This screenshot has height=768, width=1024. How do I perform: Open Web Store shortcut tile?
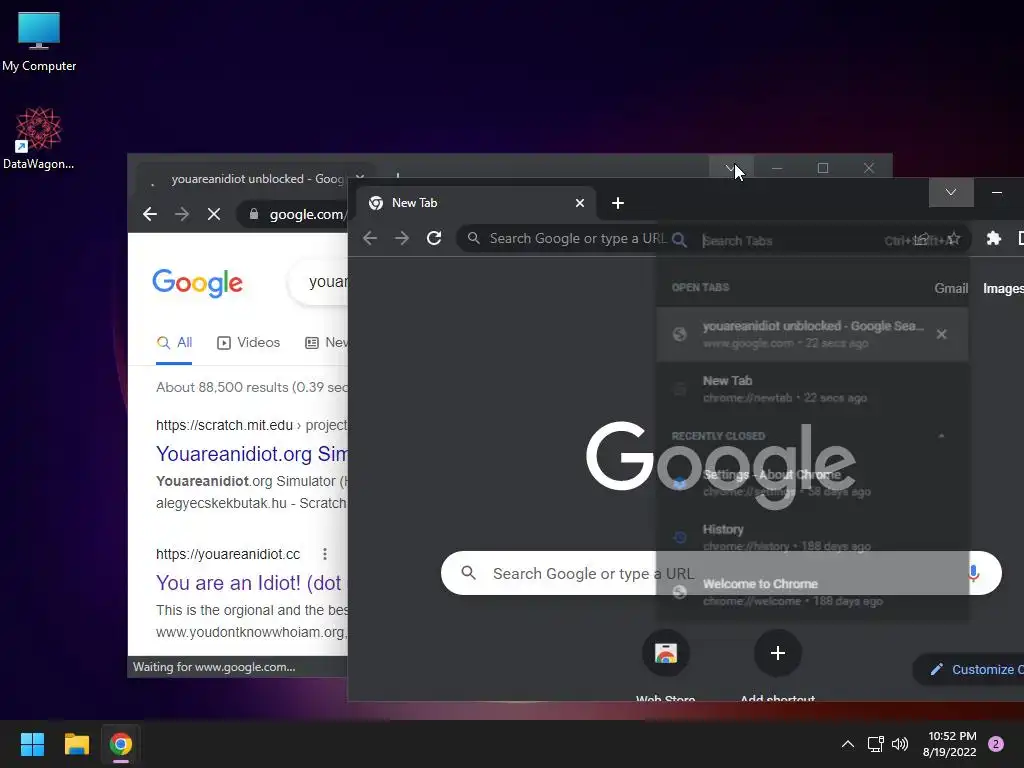point(665,665)
